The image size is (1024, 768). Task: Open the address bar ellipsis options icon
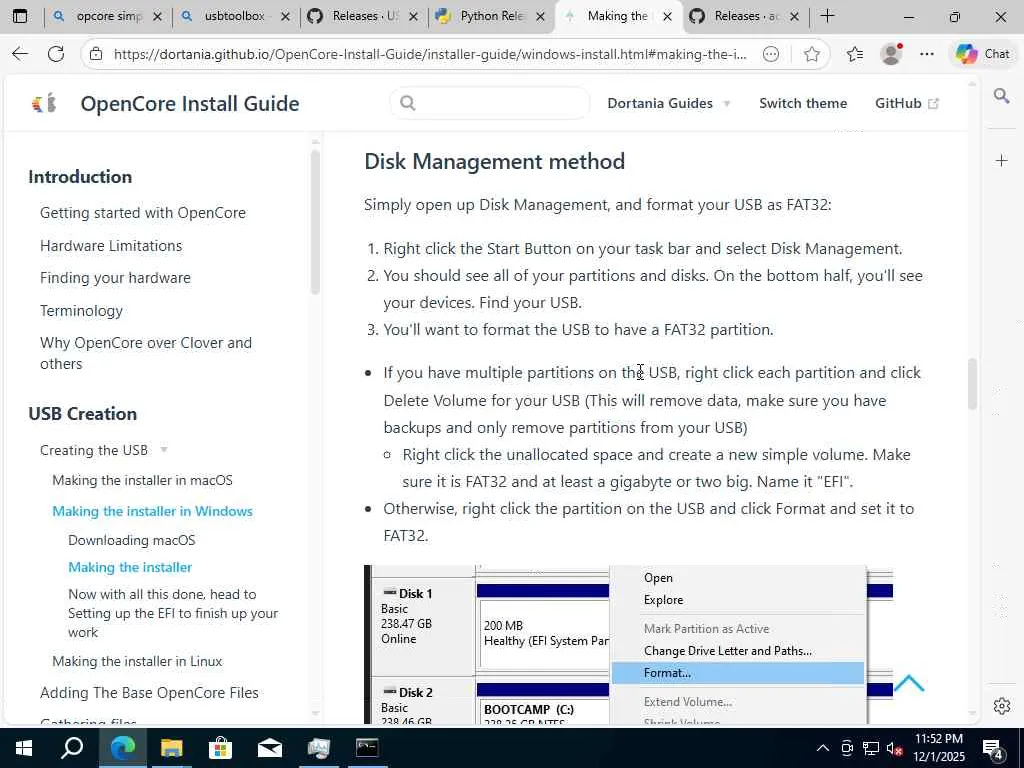tap(771, 54)
